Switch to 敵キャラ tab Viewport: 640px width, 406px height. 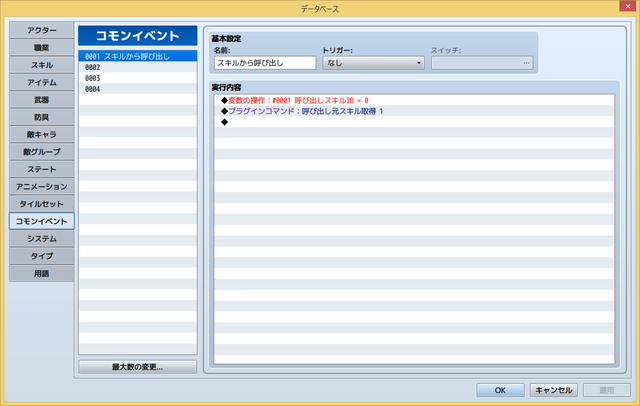pyautogui.click(x=42, y=134)
